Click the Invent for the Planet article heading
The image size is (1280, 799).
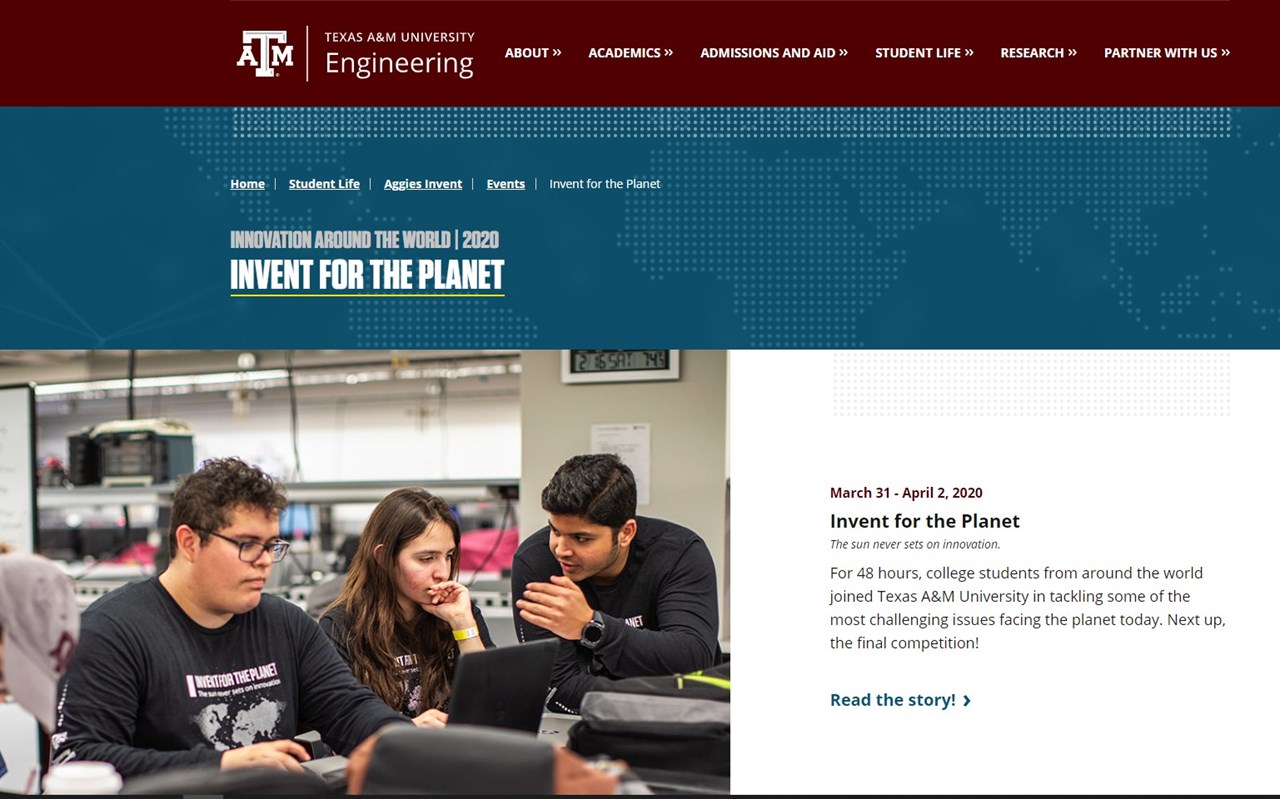(925, 521)
